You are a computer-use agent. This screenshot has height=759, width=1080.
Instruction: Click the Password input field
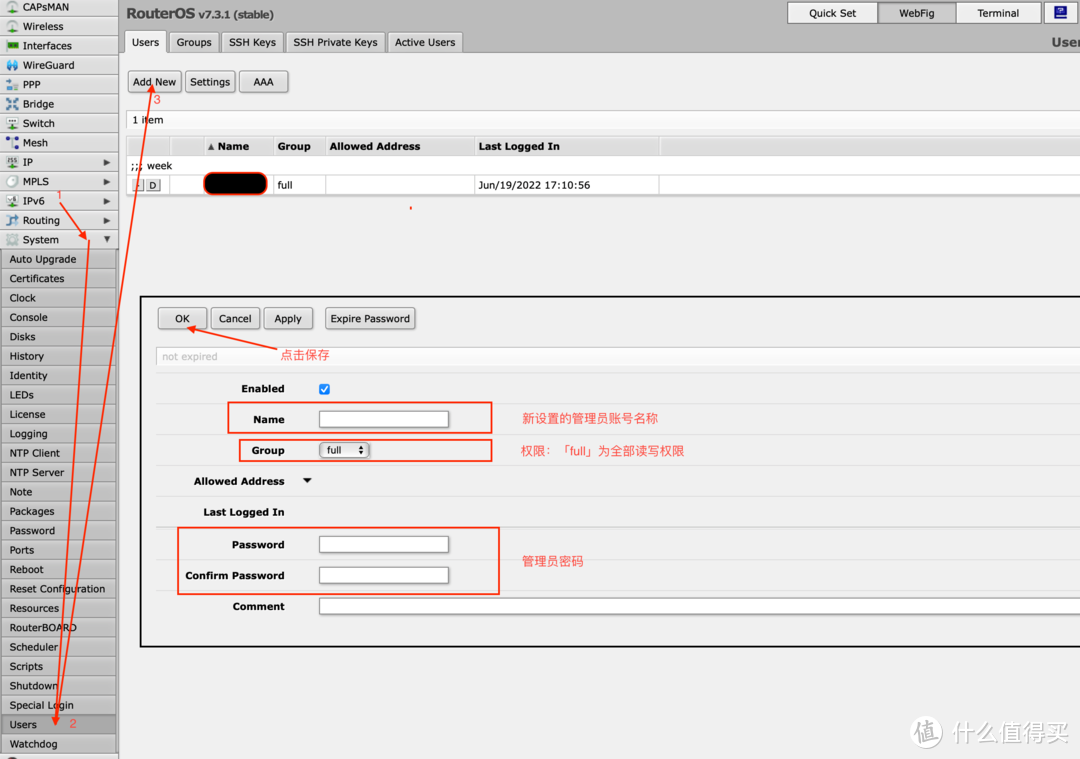pyautogui.click(x=384, y=545)
